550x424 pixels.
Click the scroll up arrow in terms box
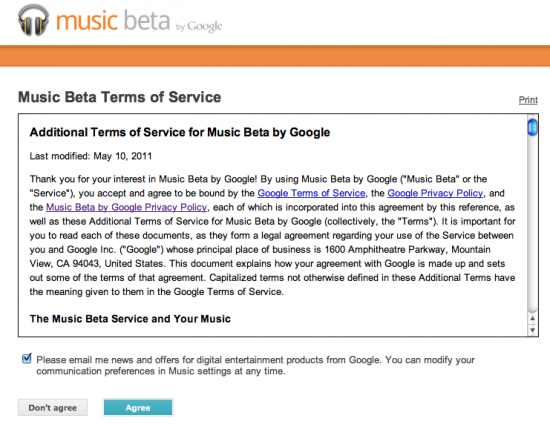[x=532, y=318]
